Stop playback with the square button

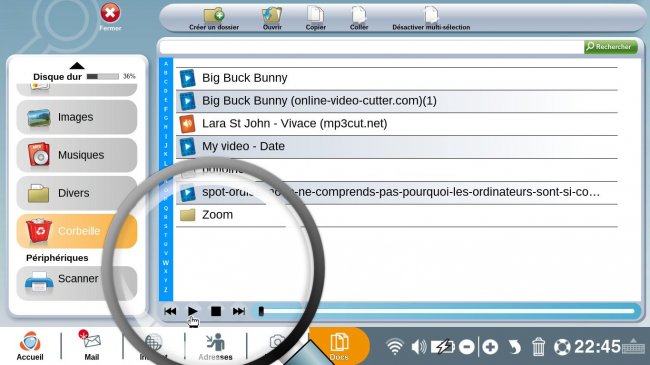coord(216,311)
